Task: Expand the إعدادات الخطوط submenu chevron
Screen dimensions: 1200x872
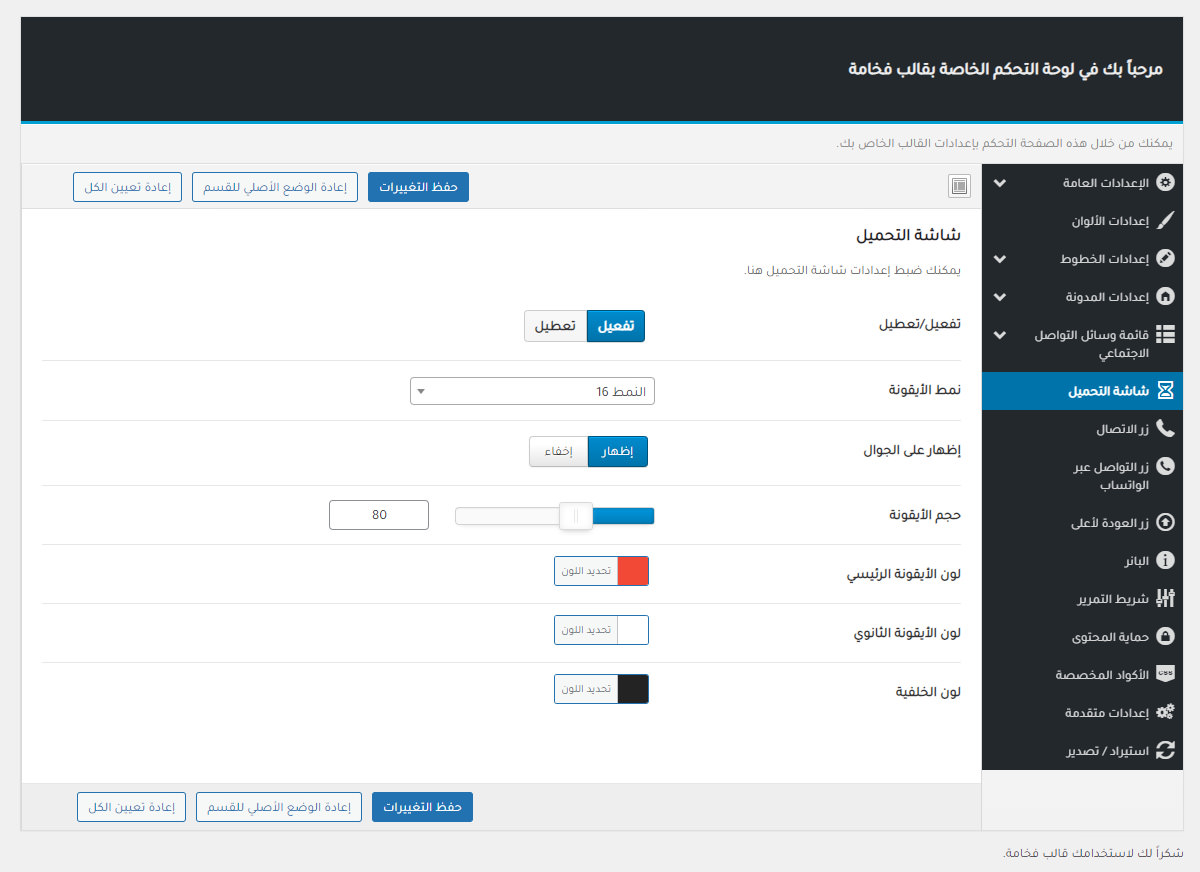Action: point(1000,259)
